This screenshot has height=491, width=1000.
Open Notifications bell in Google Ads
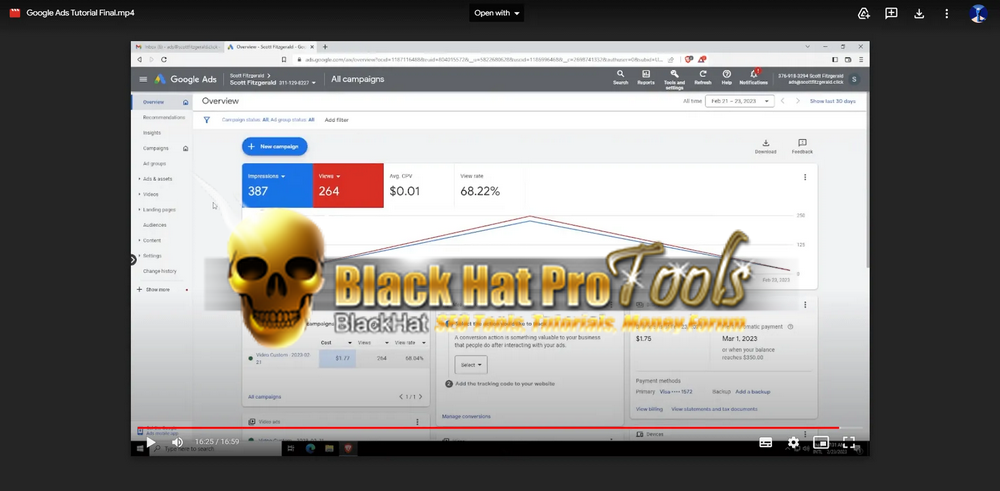(x=753, y=78)
